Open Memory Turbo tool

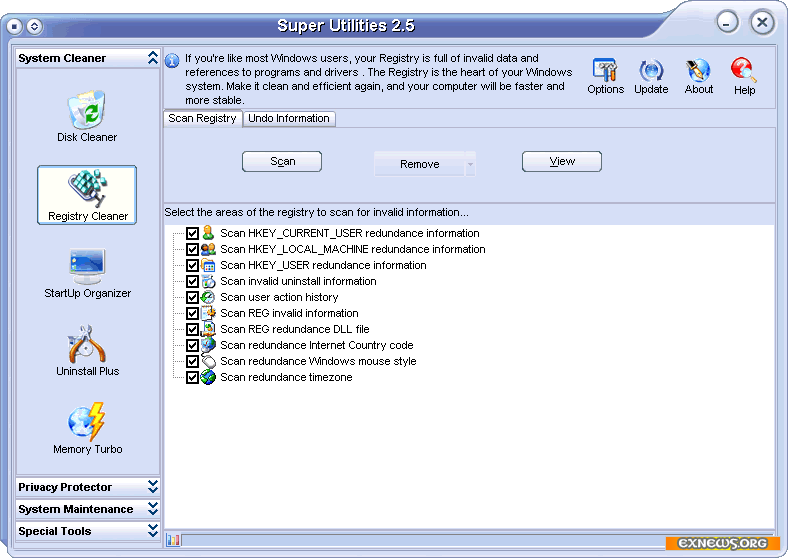(87, 428)
